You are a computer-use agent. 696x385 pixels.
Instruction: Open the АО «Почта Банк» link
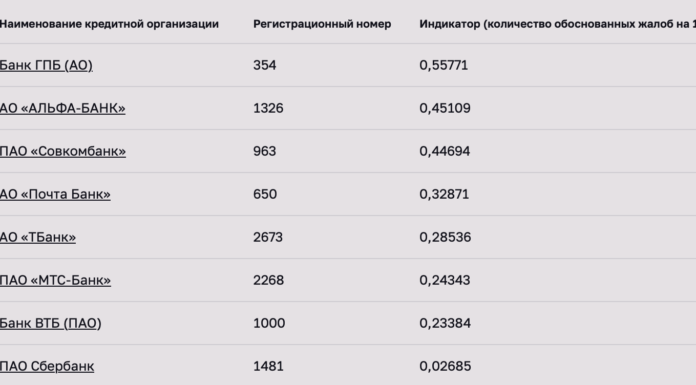55,194
